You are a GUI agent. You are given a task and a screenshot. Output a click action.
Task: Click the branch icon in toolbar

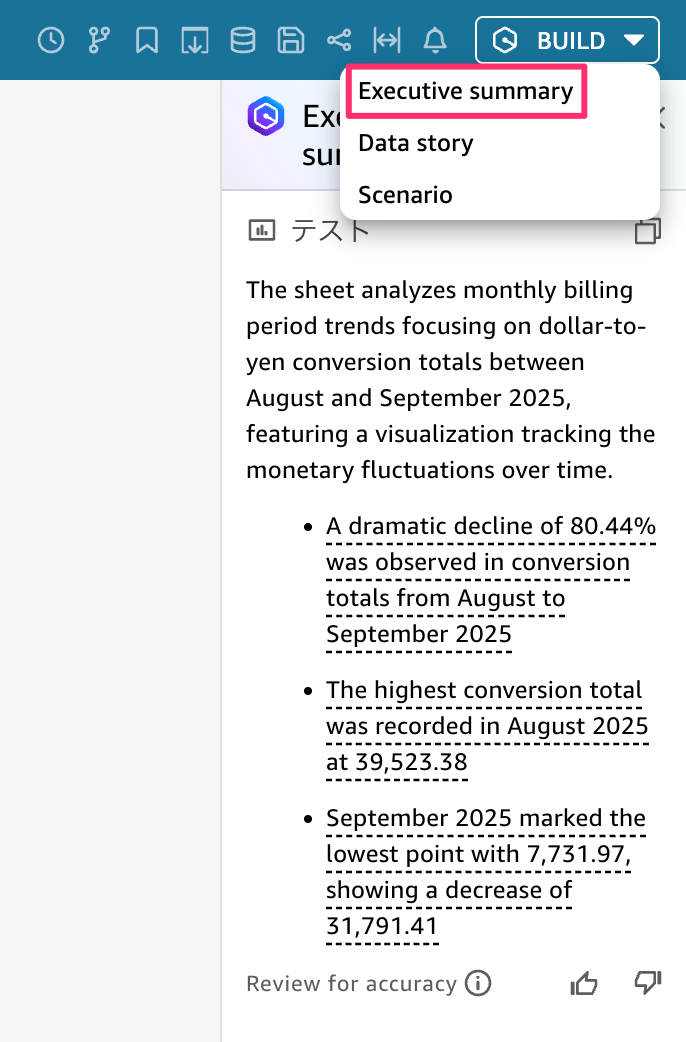(99, 41)
